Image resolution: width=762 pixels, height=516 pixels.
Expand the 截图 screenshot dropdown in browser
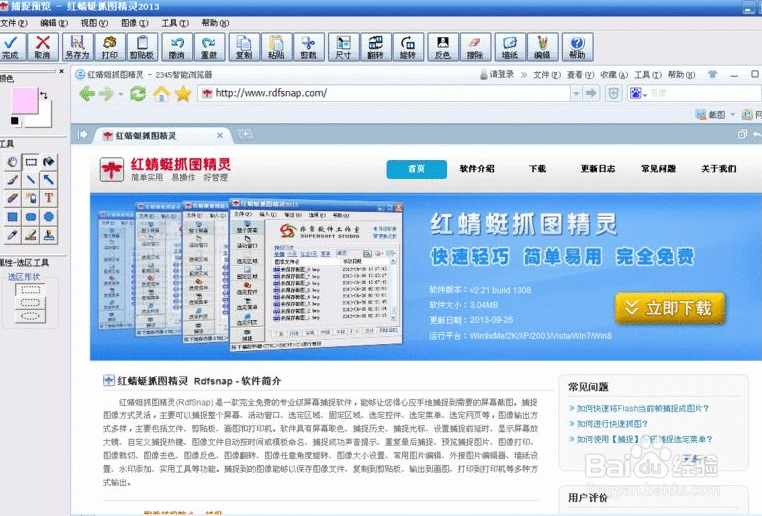point(733,115)
